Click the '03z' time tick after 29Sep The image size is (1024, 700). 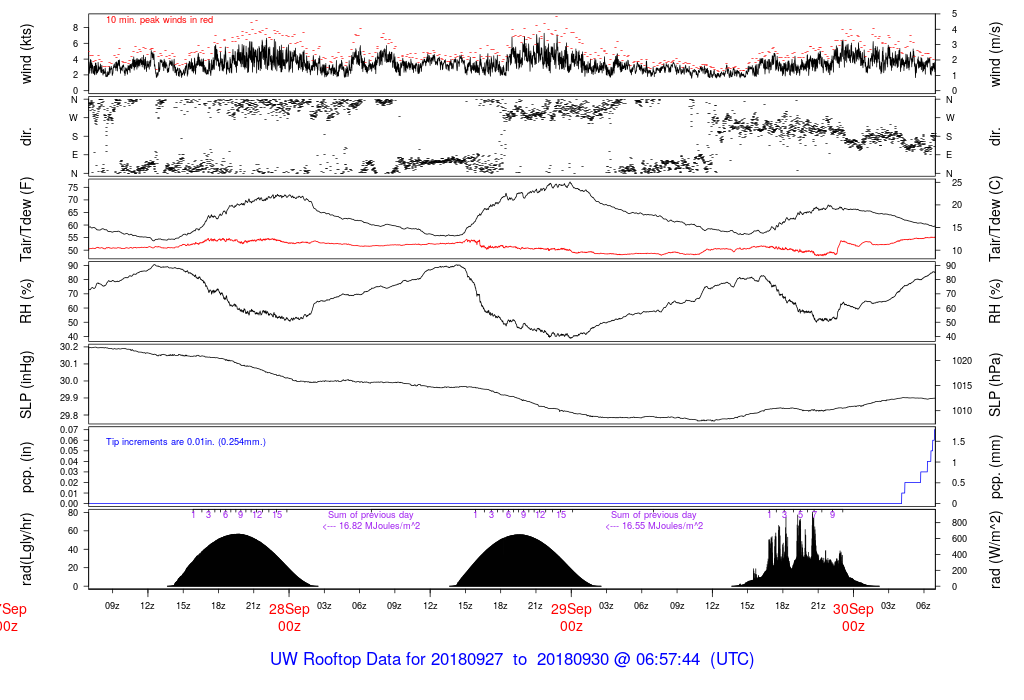pos(606,606)
